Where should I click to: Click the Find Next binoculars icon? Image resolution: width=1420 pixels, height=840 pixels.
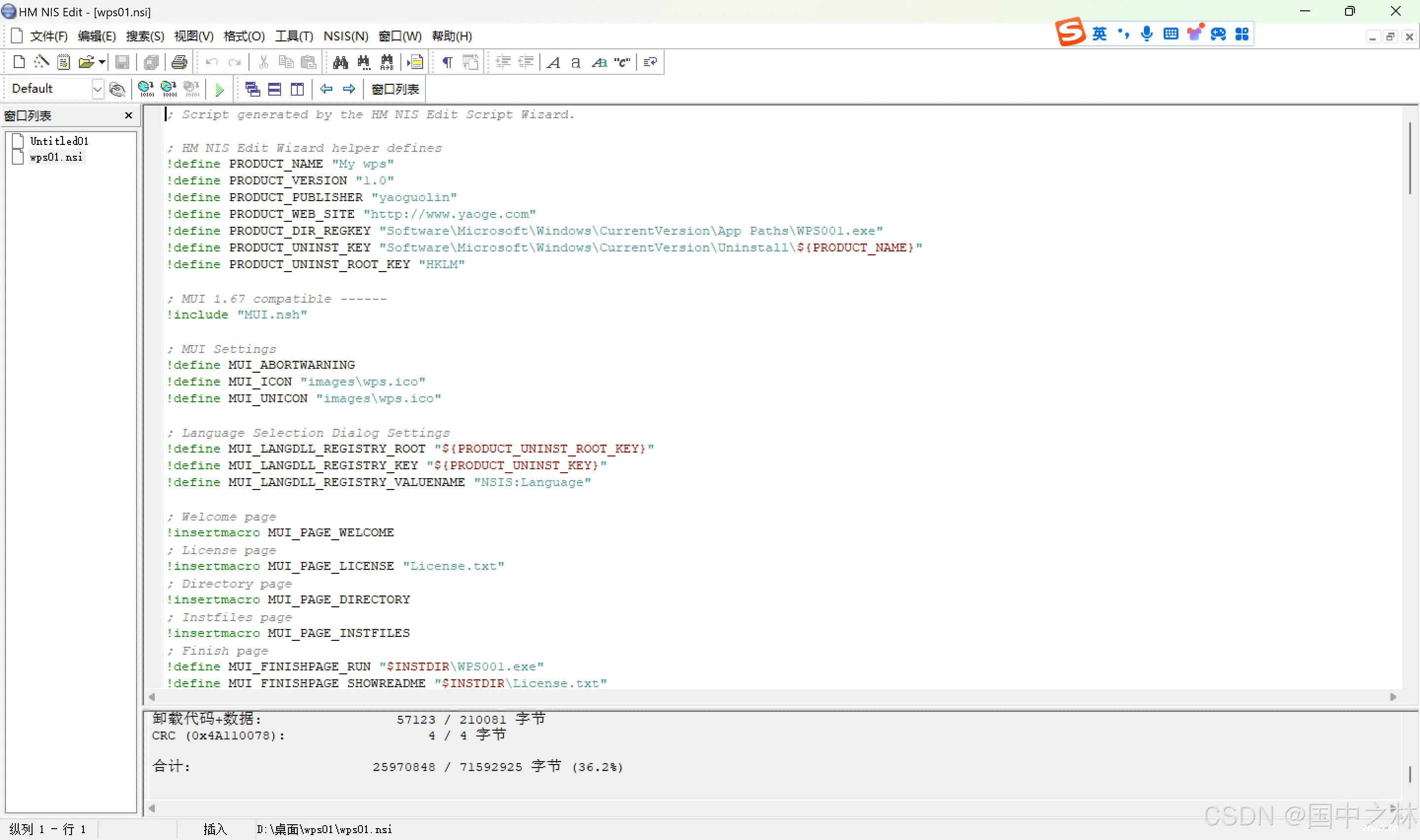pos(363,62)
